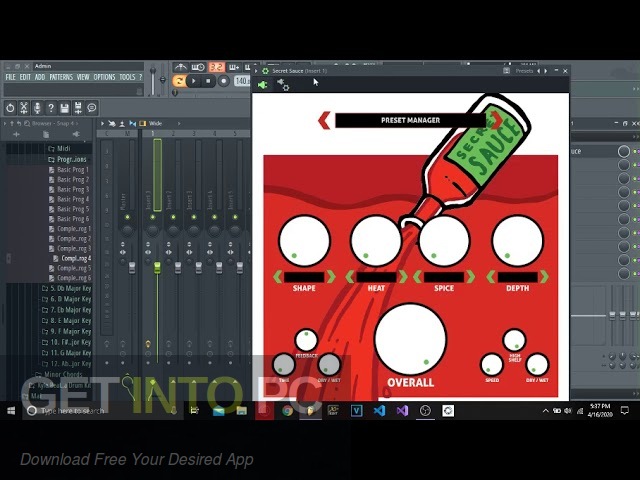
Task: Expand the 11. G Major Key folder
Action: 67,353
